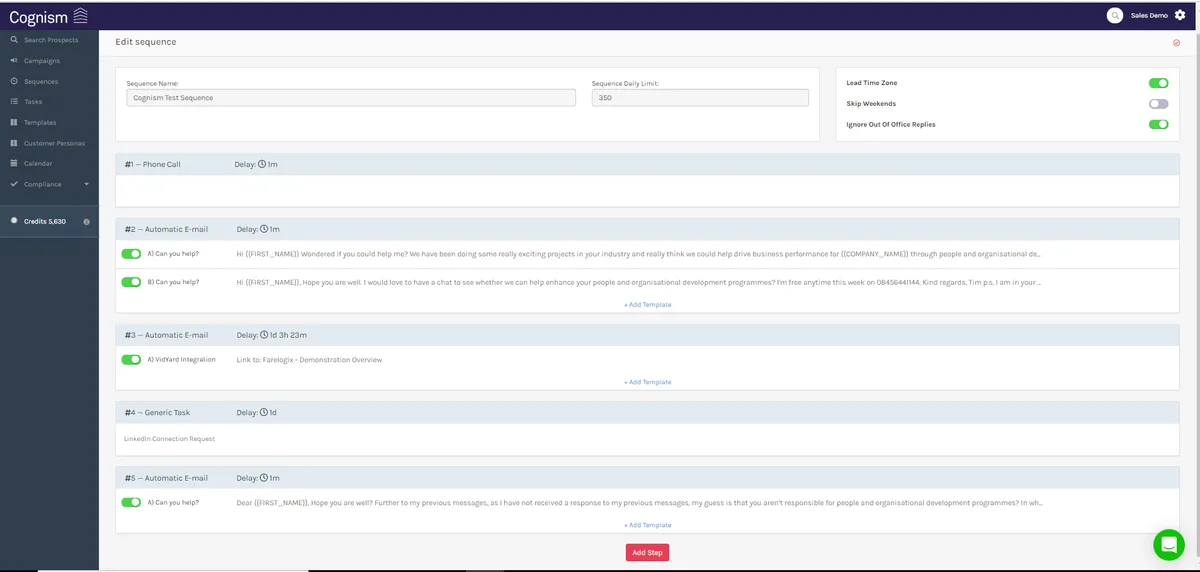Click Add Template under step #5
The image size is (1200, 572).
[647, 525]
